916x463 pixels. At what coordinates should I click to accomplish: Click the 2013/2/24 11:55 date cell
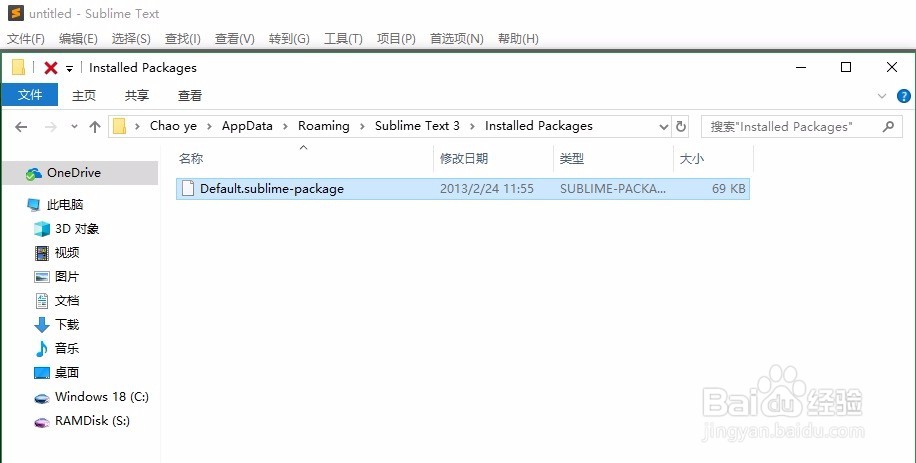pos(487,189)
